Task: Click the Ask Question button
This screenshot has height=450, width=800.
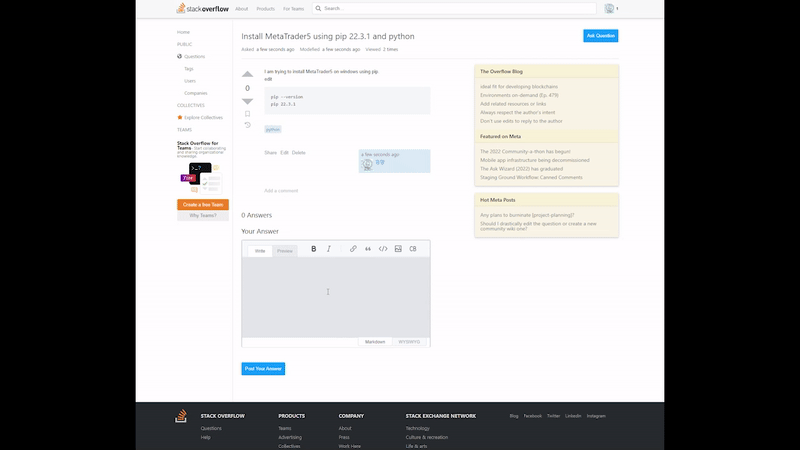Action: click(x=601, y=36)
